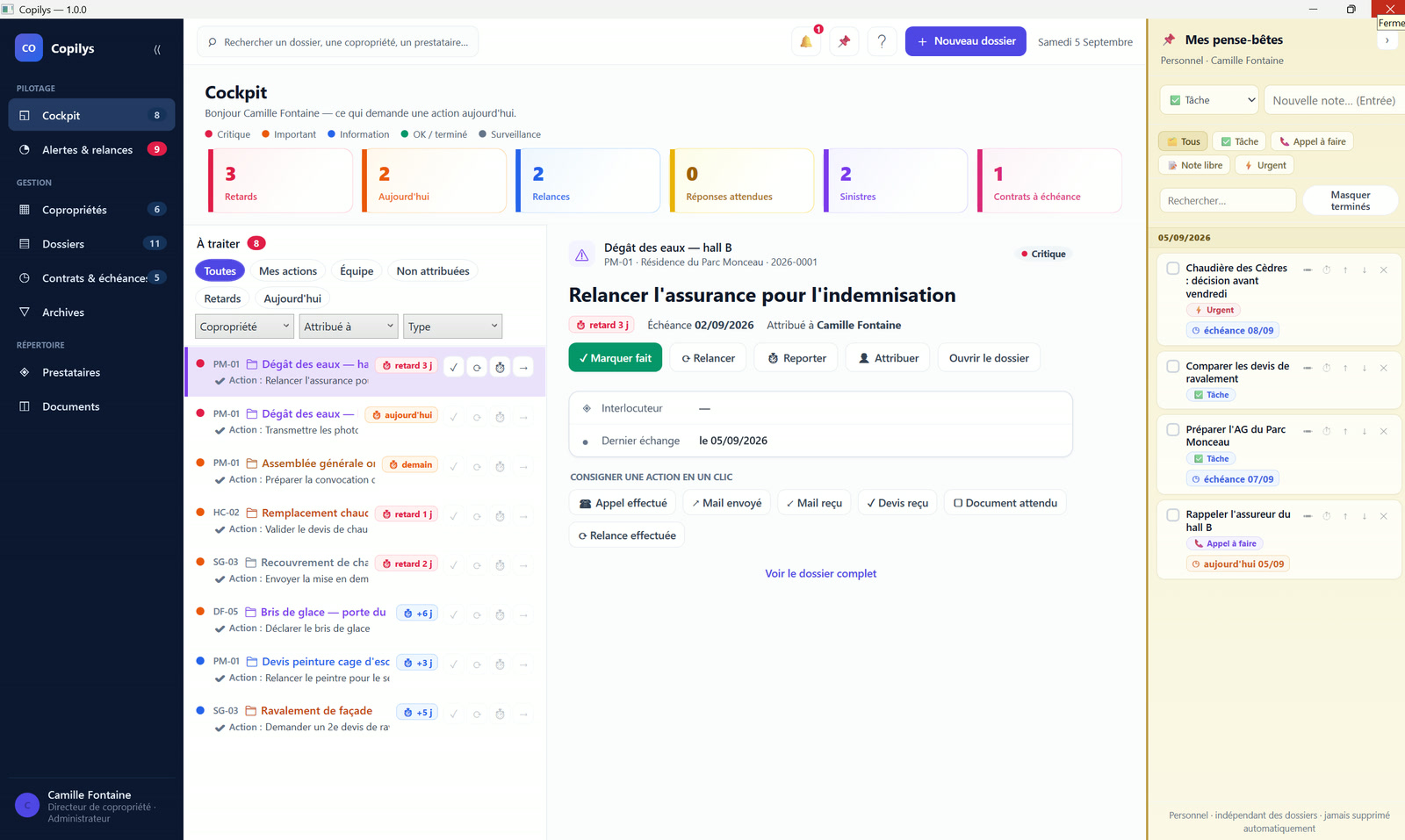Open the Type filter dropdown
This screenshot has height=840, width=1405.
click(x=453, y=327)
